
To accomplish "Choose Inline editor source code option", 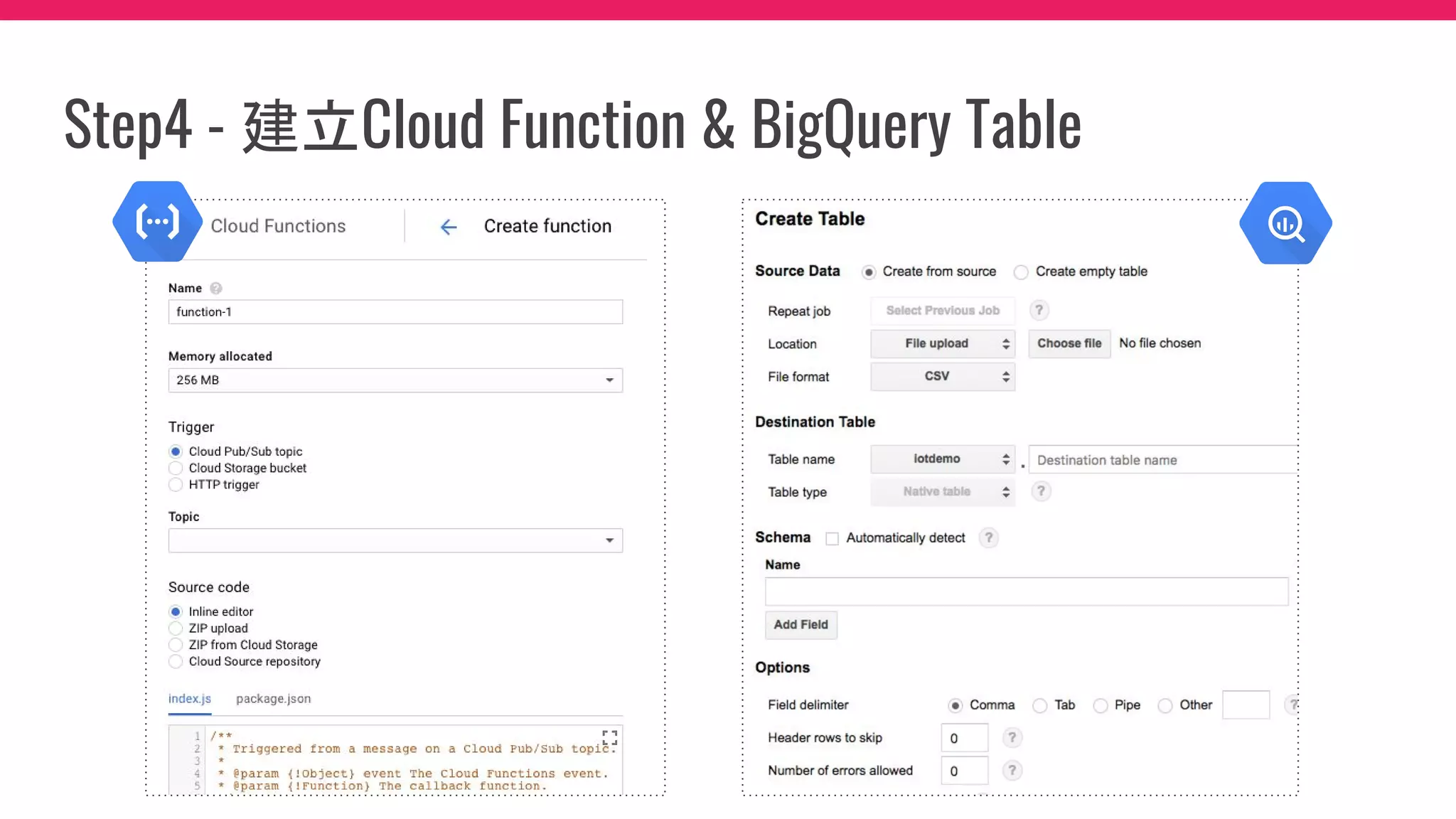I will [176, 611].
